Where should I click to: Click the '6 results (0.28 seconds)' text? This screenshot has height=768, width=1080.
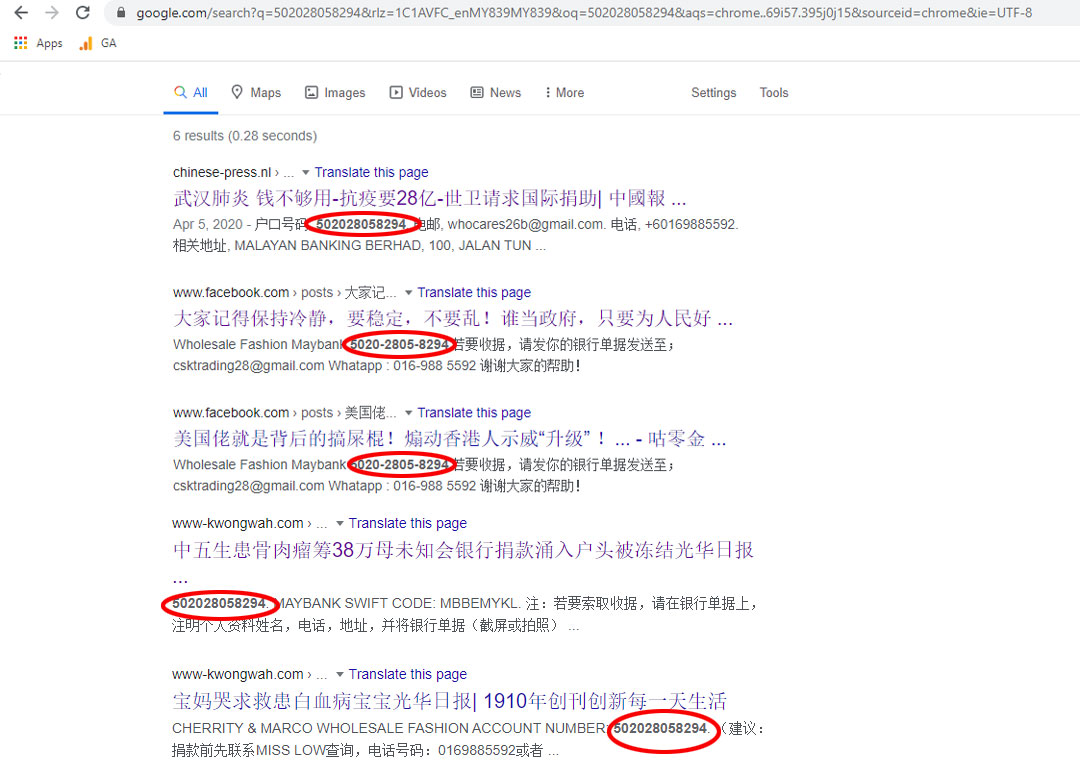(x=245, y=136)
